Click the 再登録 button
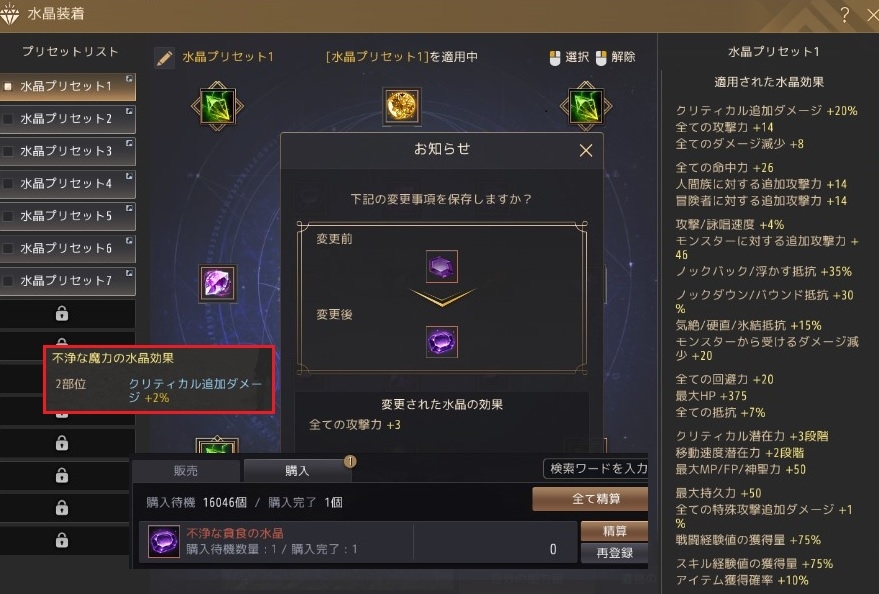The width and height of the screenshot is (879, 594). click(x=614, y=553)
